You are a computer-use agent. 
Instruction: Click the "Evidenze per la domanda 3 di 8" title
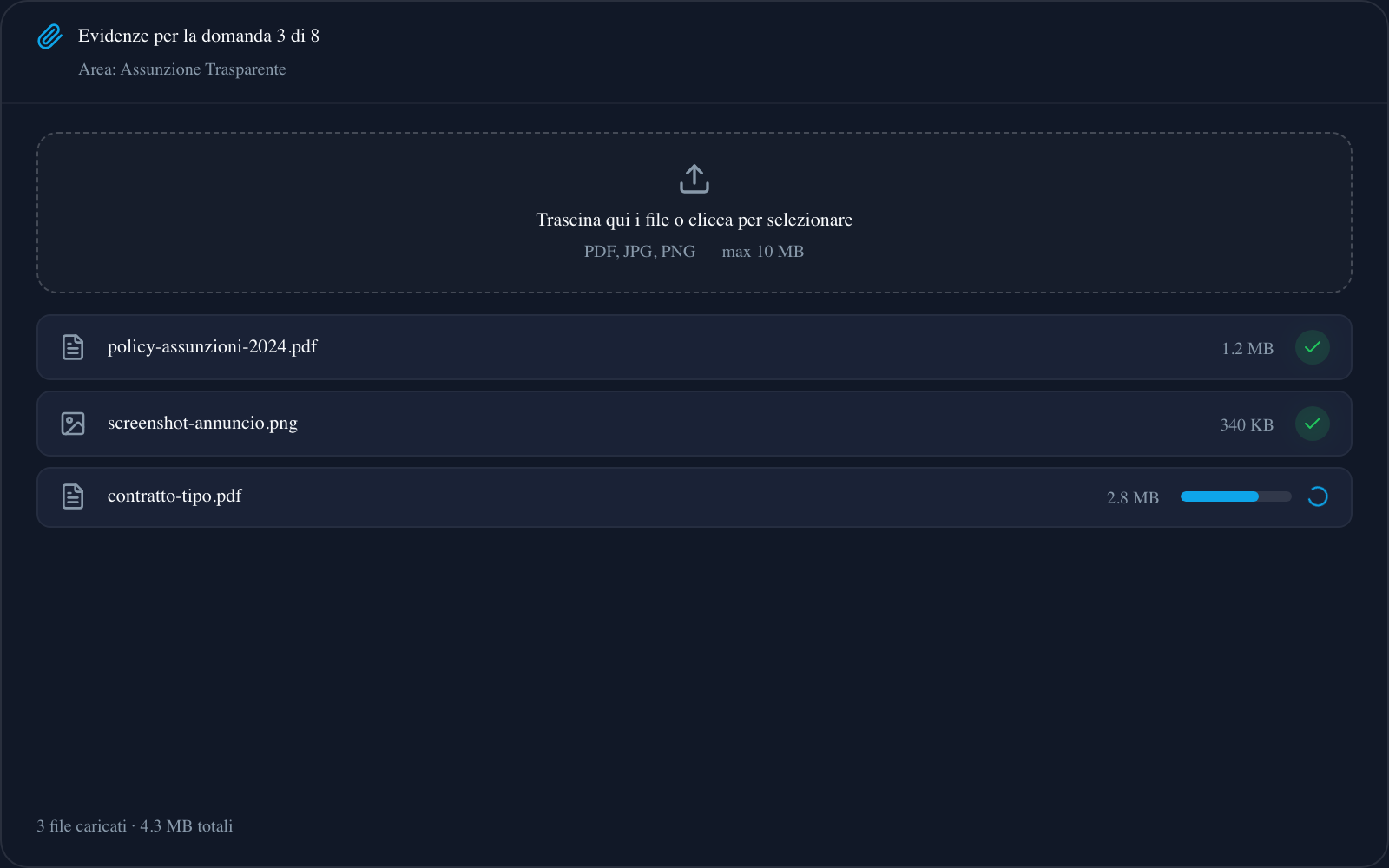point(199,36)
